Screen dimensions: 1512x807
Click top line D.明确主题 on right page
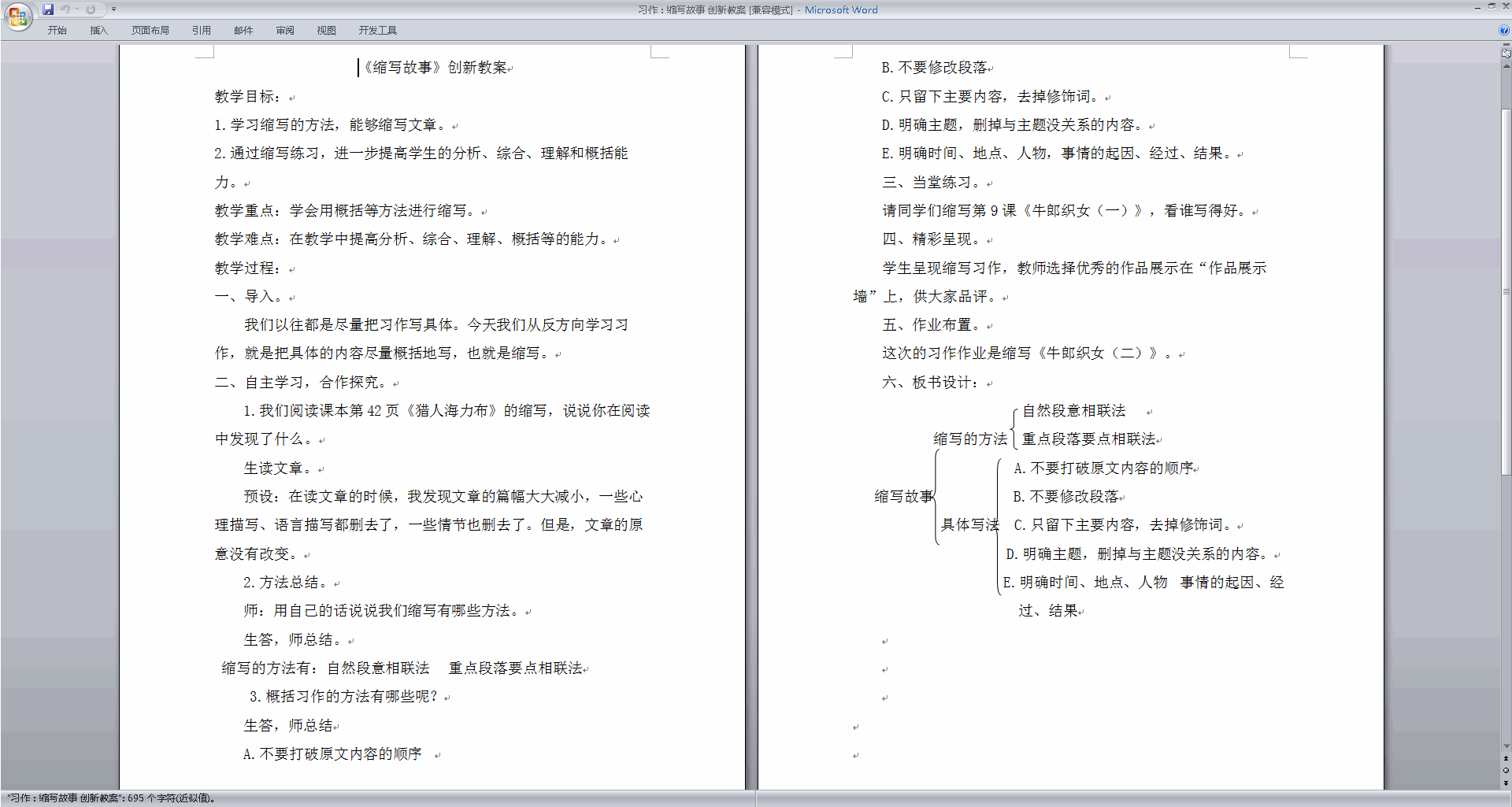(x=1014, y=125)
